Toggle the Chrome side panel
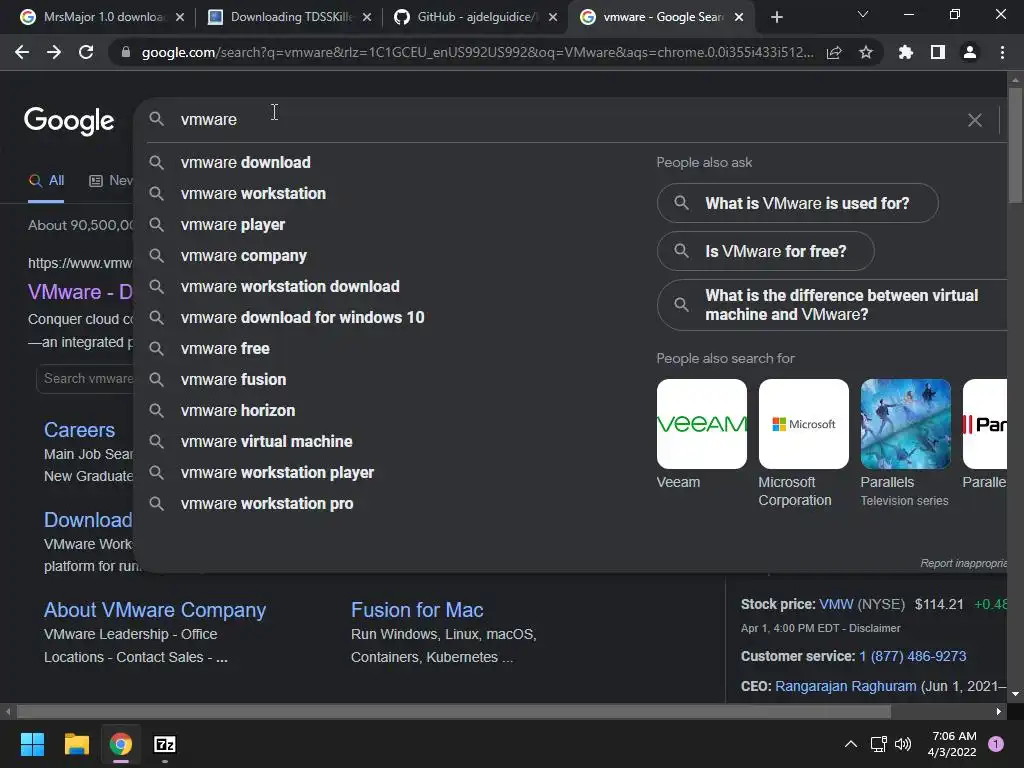1024x768 pixels. click(x=938, y=52)
